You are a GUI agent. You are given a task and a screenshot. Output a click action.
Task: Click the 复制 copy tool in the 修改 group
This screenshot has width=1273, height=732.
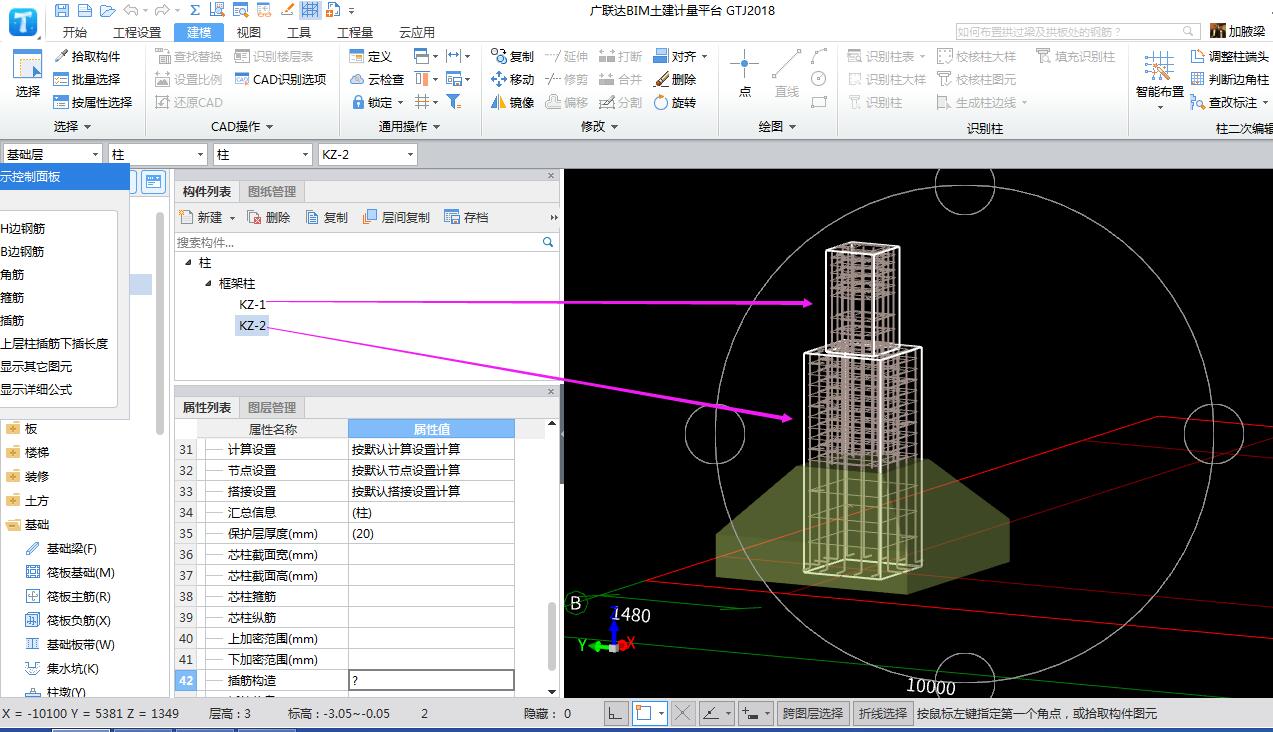coord(512,56)
